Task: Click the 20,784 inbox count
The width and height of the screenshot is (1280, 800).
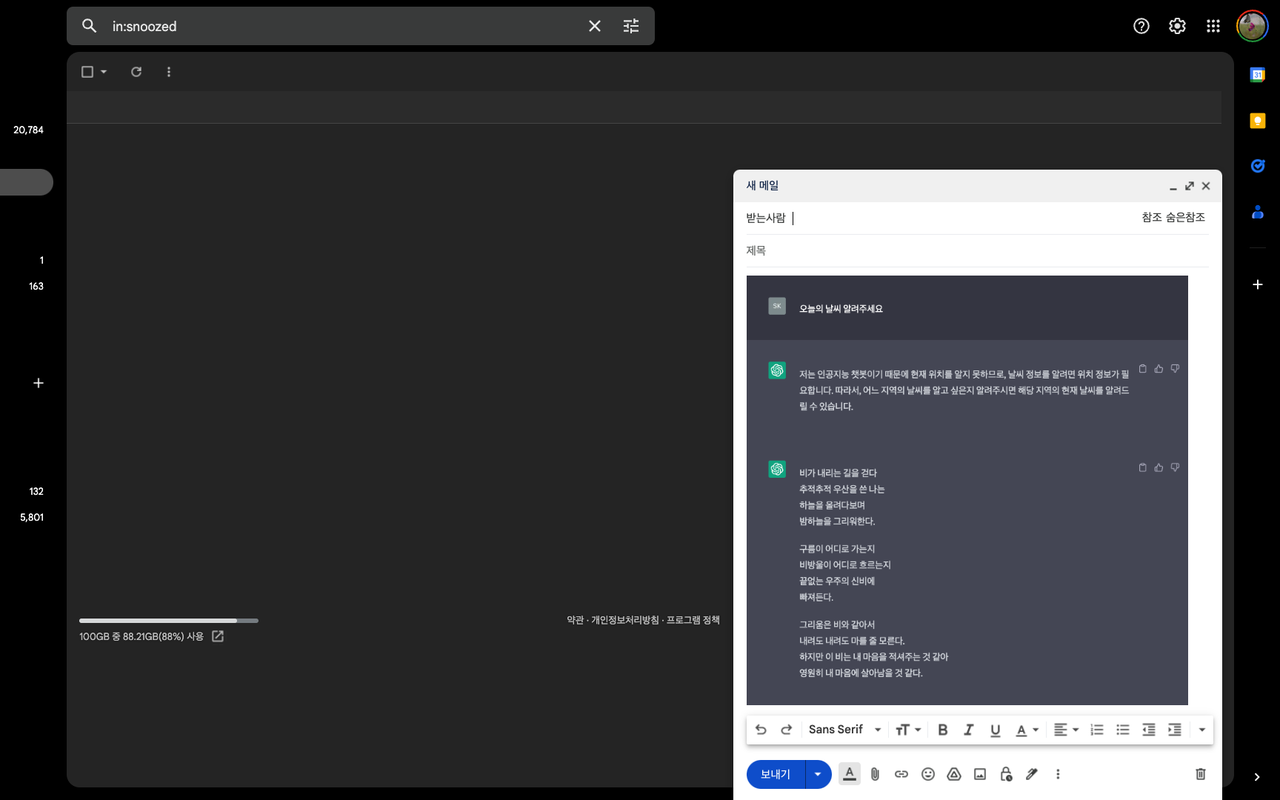Action: (28, 130)
